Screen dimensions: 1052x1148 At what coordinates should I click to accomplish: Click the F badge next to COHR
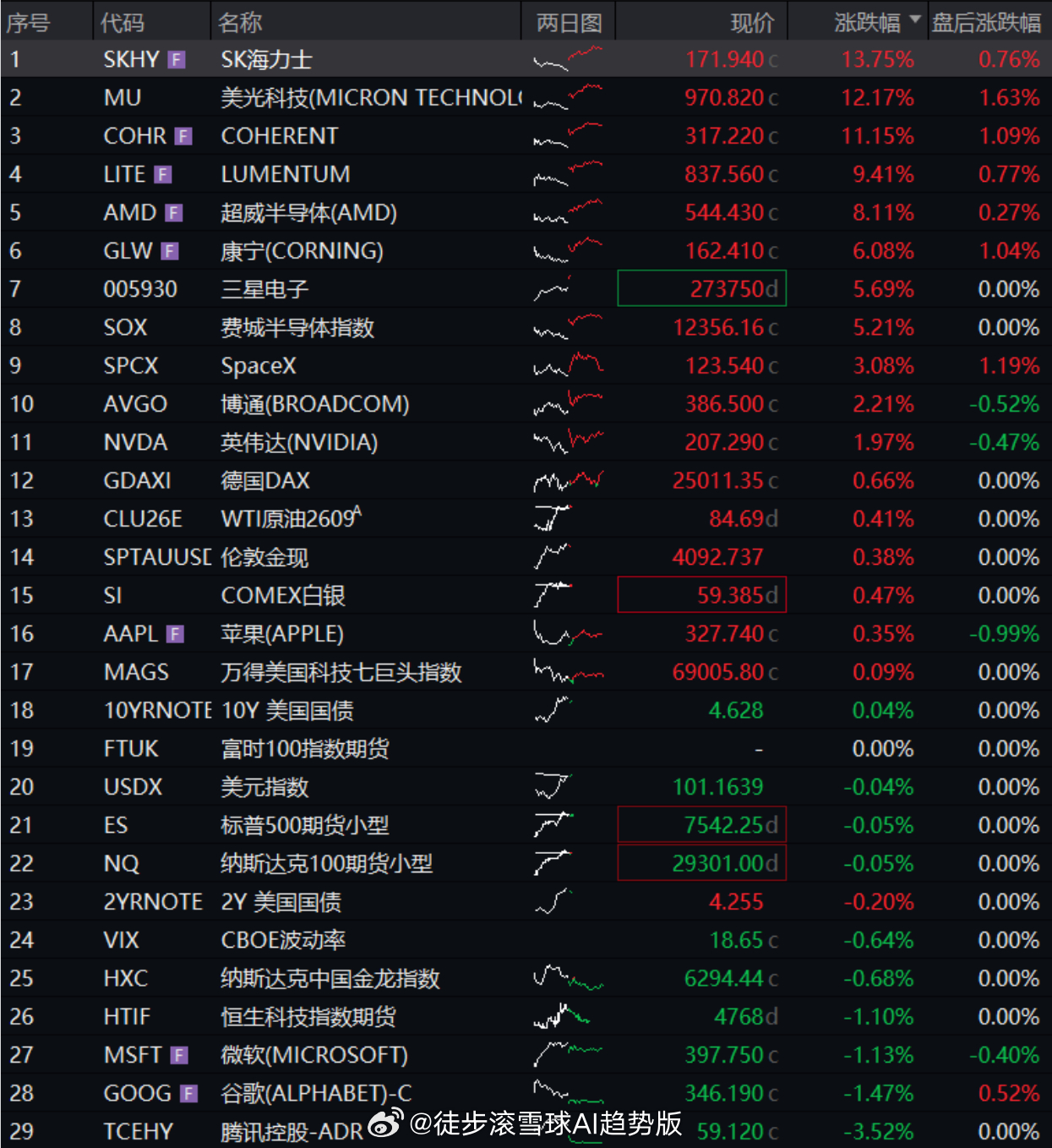coord(183,136)
